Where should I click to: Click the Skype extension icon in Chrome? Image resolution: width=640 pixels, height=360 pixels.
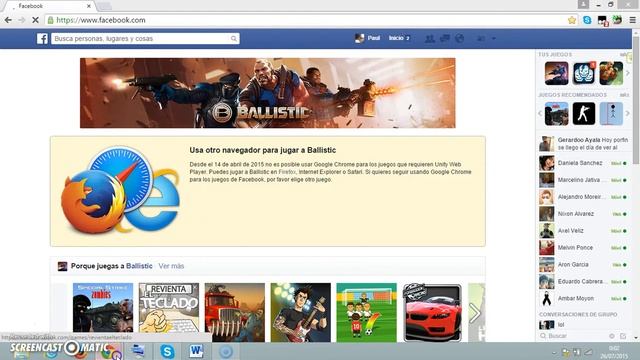tap(587, 20)
